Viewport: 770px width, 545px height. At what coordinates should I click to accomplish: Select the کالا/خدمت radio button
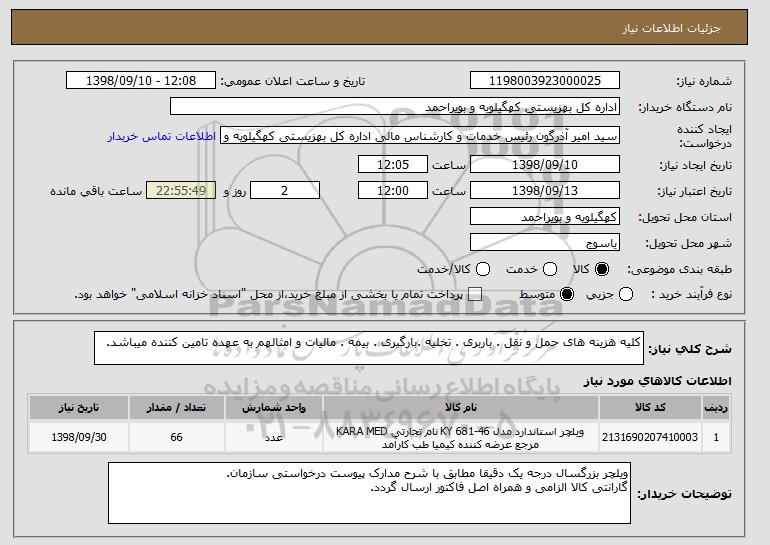tap(483, 269)
